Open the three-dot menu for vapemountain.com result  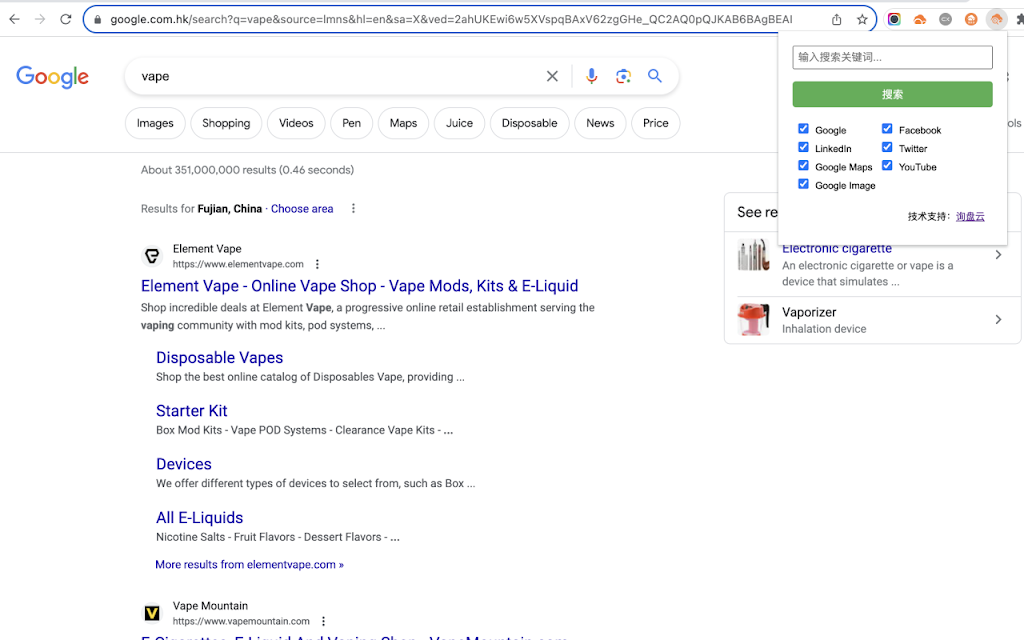[x=323, y=621]
